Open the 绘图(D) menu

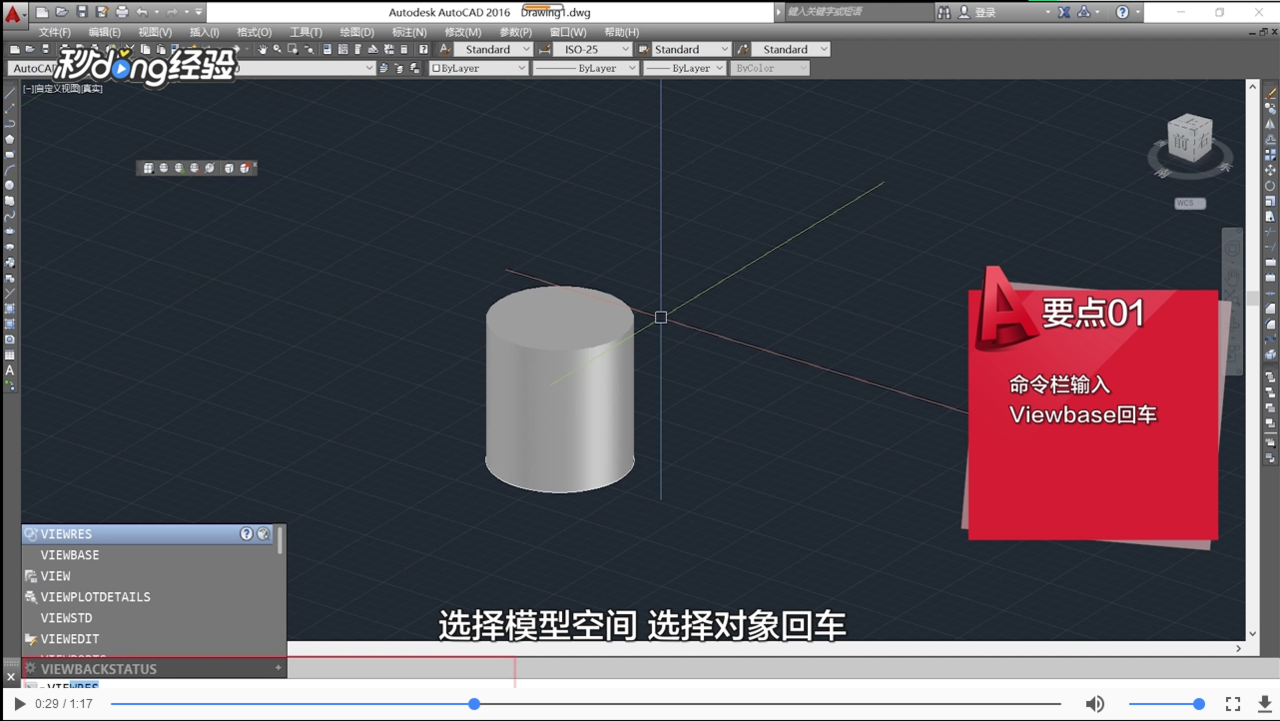pos(357,32)
